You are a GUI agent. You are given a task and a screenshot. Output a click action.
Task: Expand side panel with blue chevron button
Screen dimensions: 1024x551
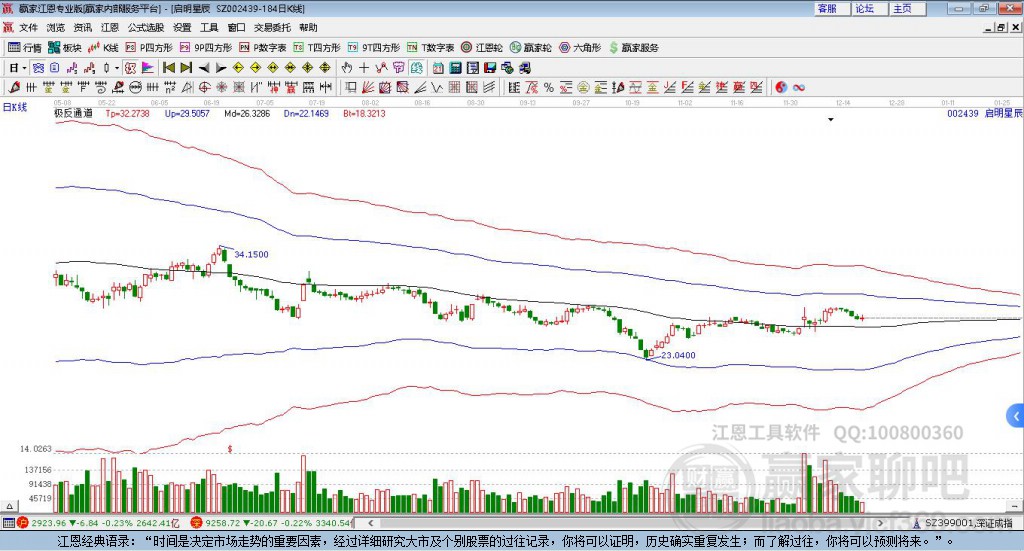(1016, 415)
